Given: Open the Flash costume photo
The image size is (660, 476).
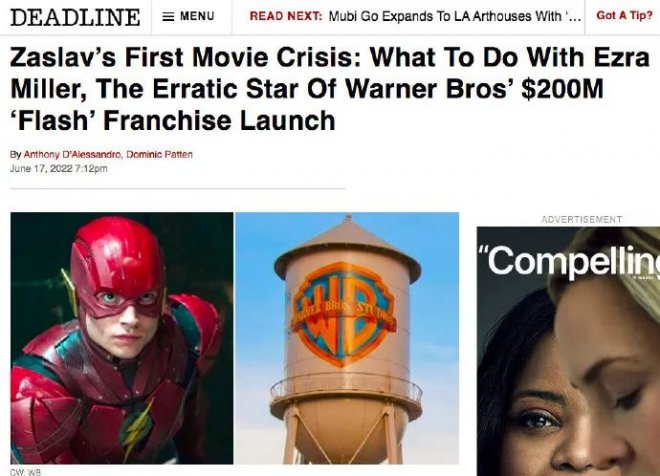Looking at the screenshot, I should [x=122, y=338].
